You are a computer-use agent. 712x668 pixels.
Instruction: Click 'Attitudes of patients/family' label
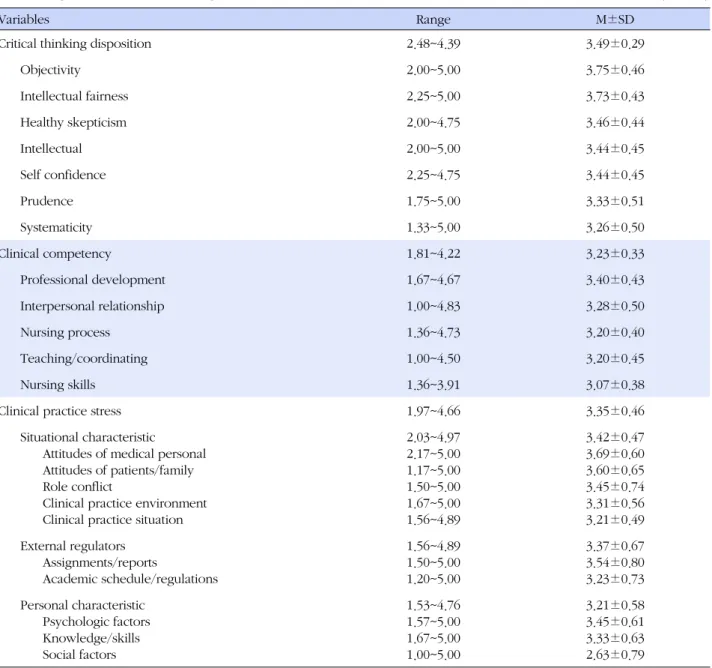point(118,470)
